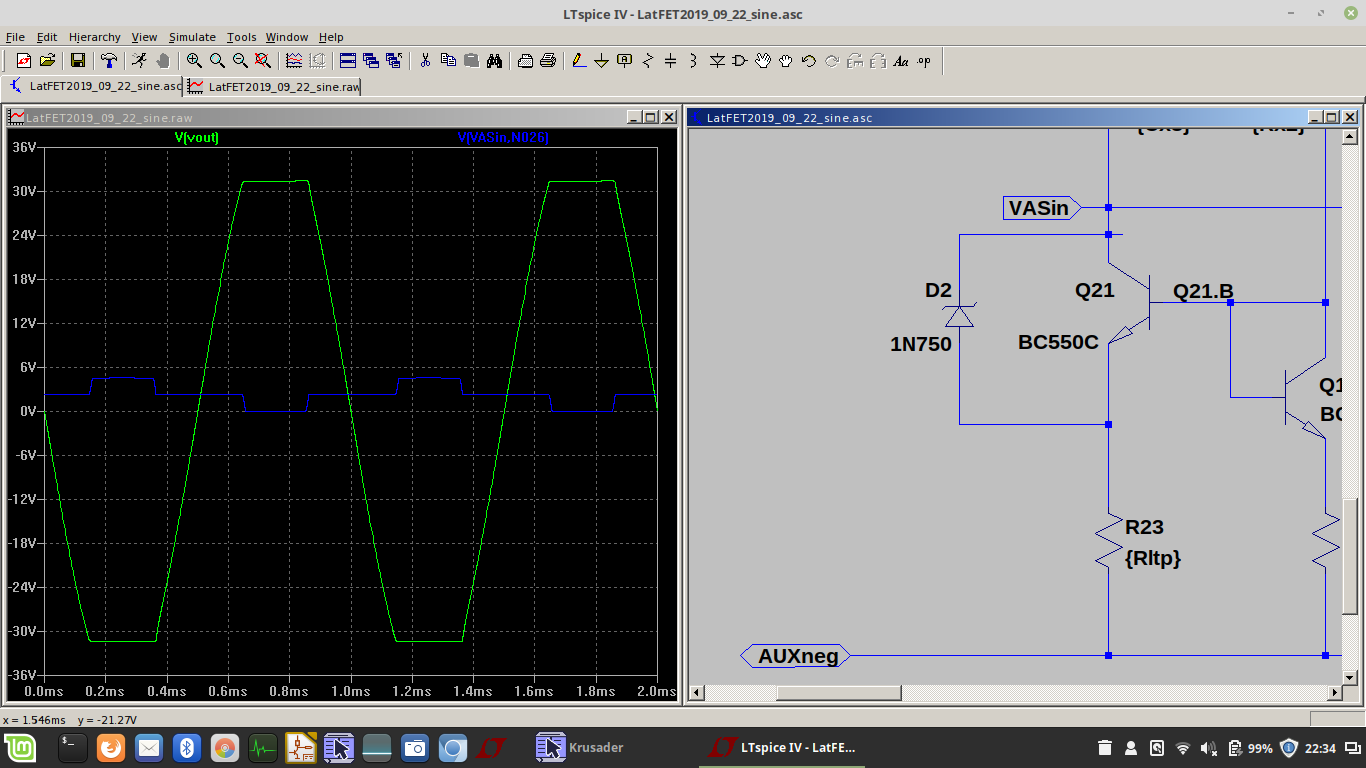
Task: Select the Move hand tool
Action: click(763, 61)
